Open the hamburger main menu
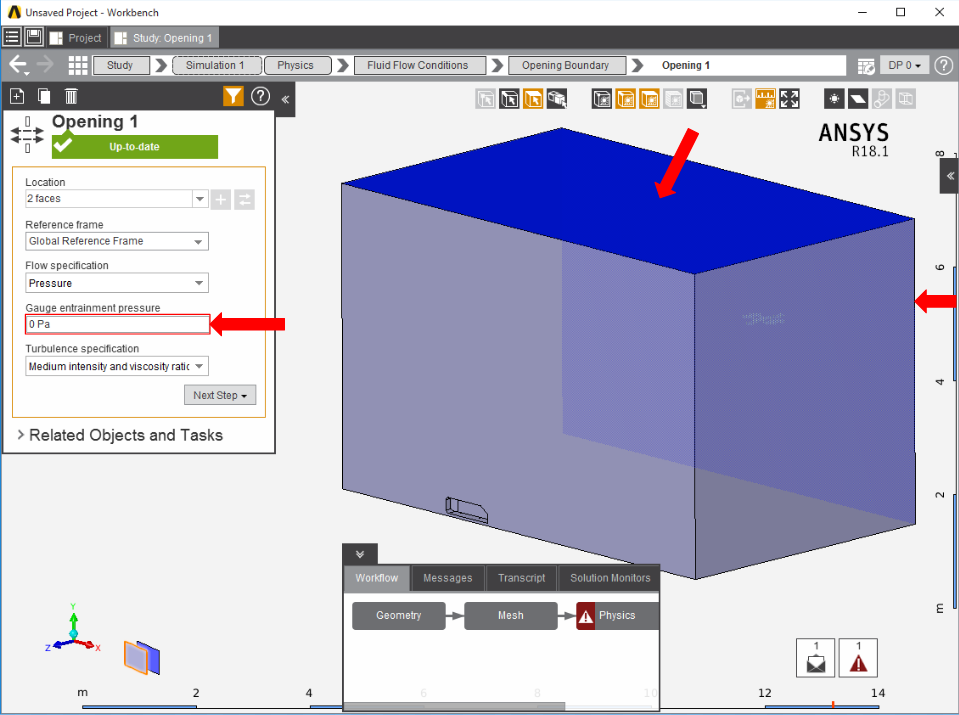Image resolution: width=959 pixels, height=715 pixels. point(12,37)
